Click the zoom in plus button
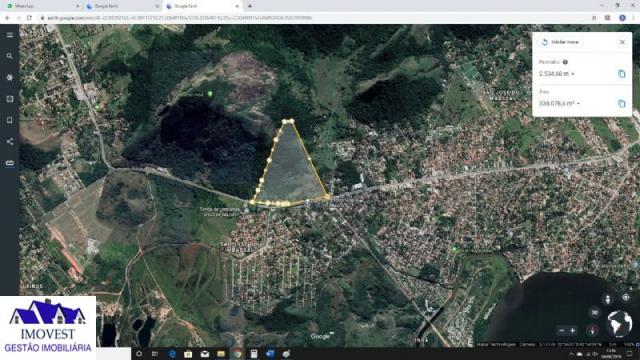 click(x=573, y=330)
